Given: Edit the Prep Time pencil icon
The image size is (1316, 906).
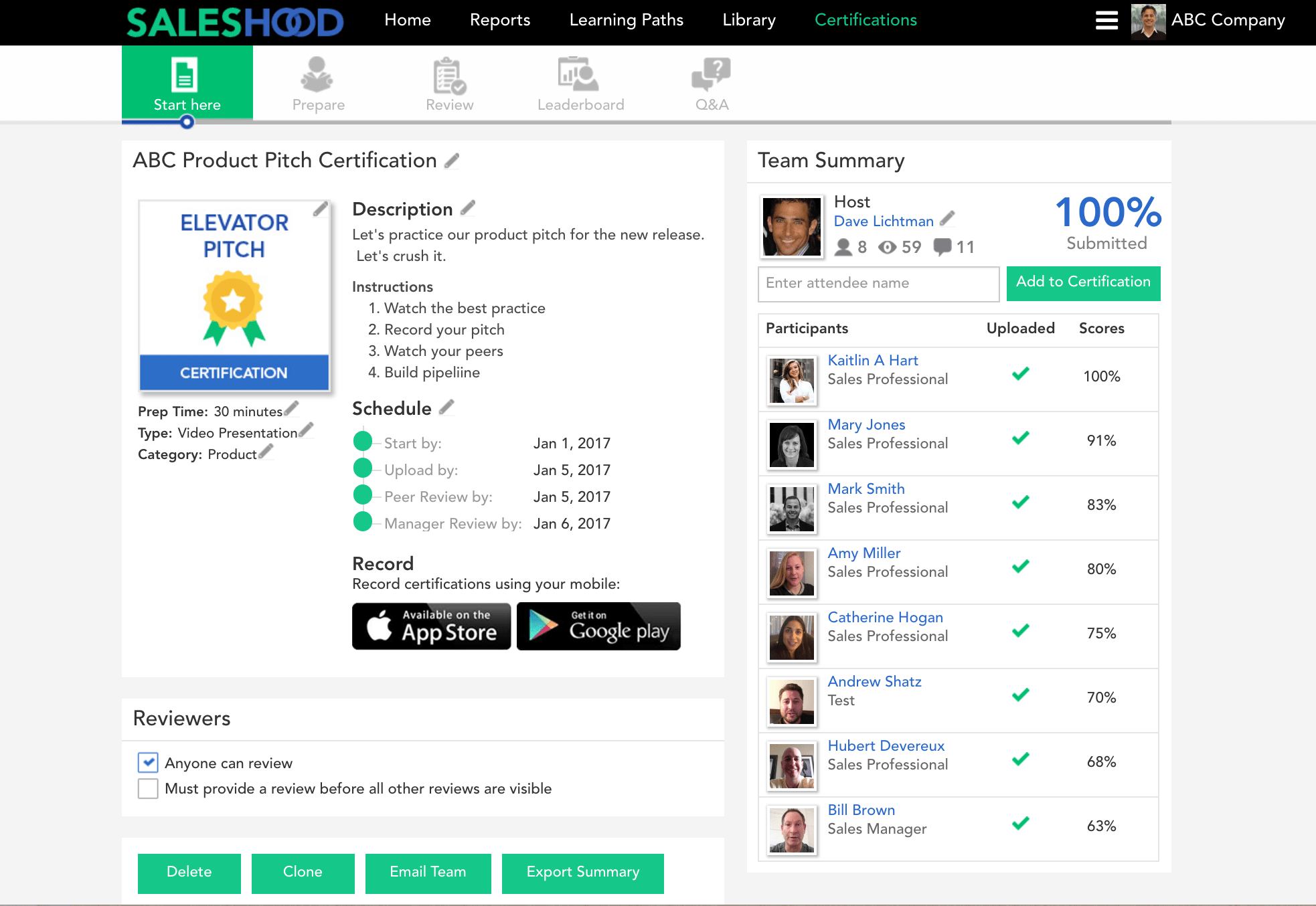Looking at the screenshot, I should point(291,409).
